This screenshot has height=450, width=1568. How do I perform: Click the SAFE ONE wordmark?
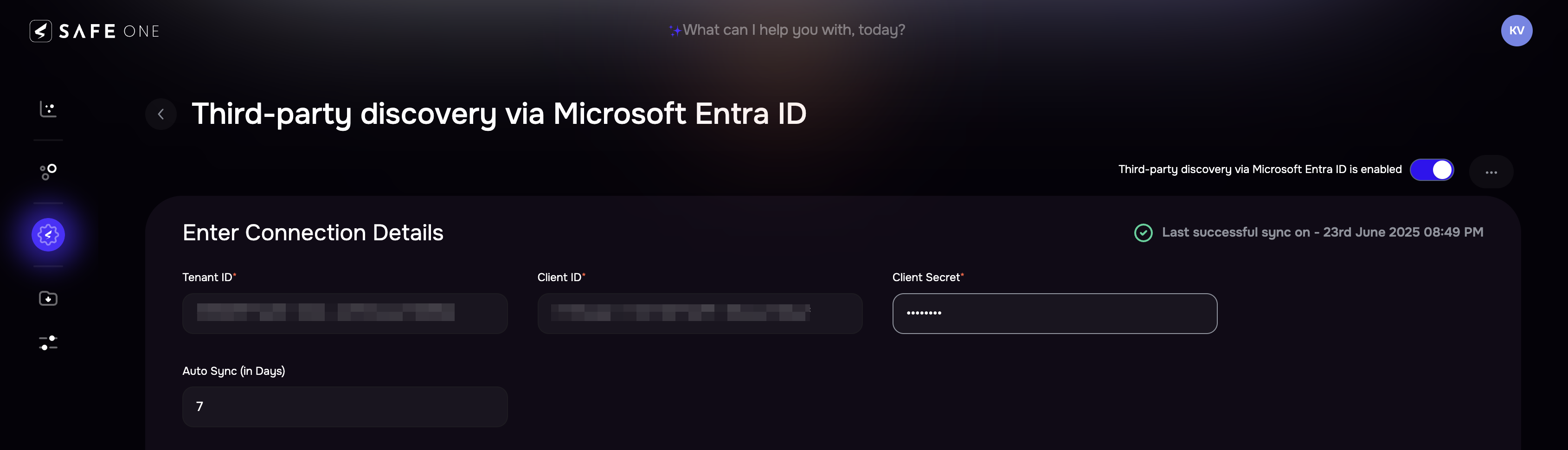[x=109, y=32]
